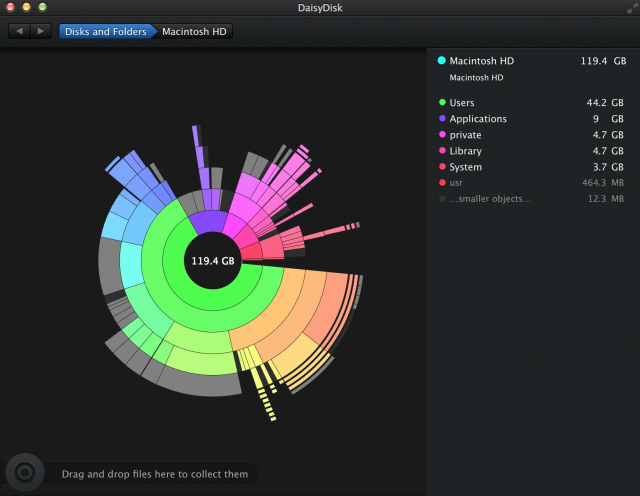Minimize the window with the yellow button

(26, 7)
